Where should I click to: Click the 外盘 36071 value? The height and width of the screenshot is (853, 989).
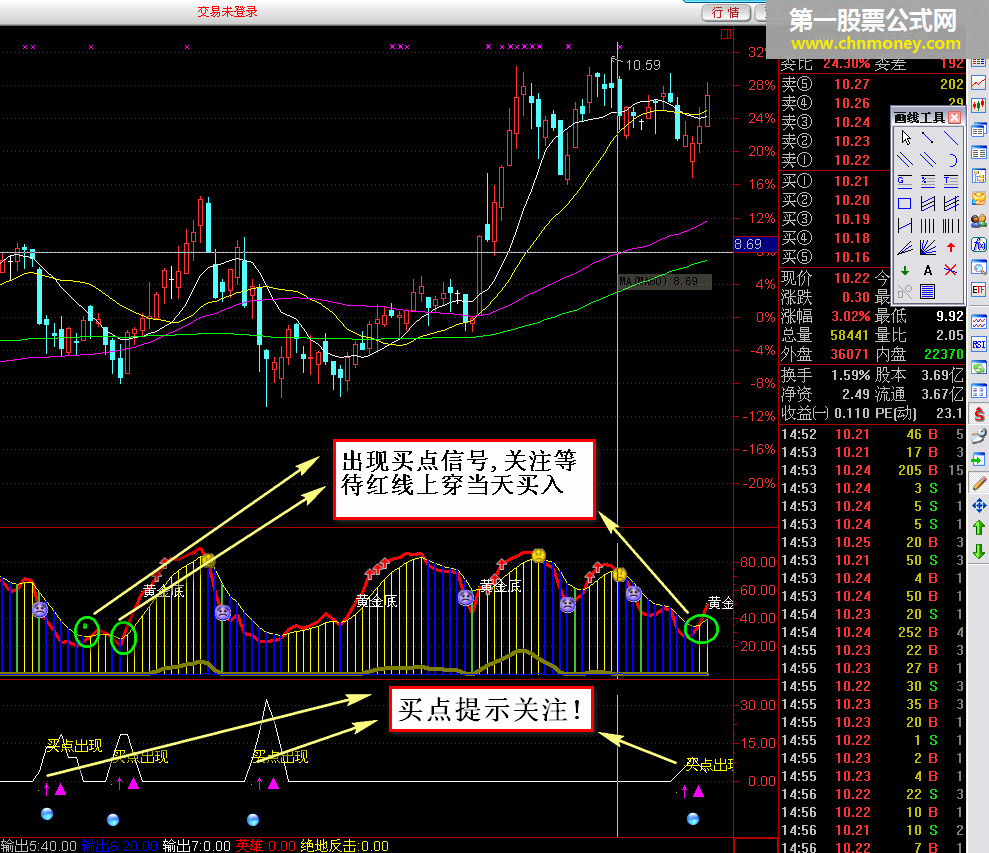pos(850,354)
